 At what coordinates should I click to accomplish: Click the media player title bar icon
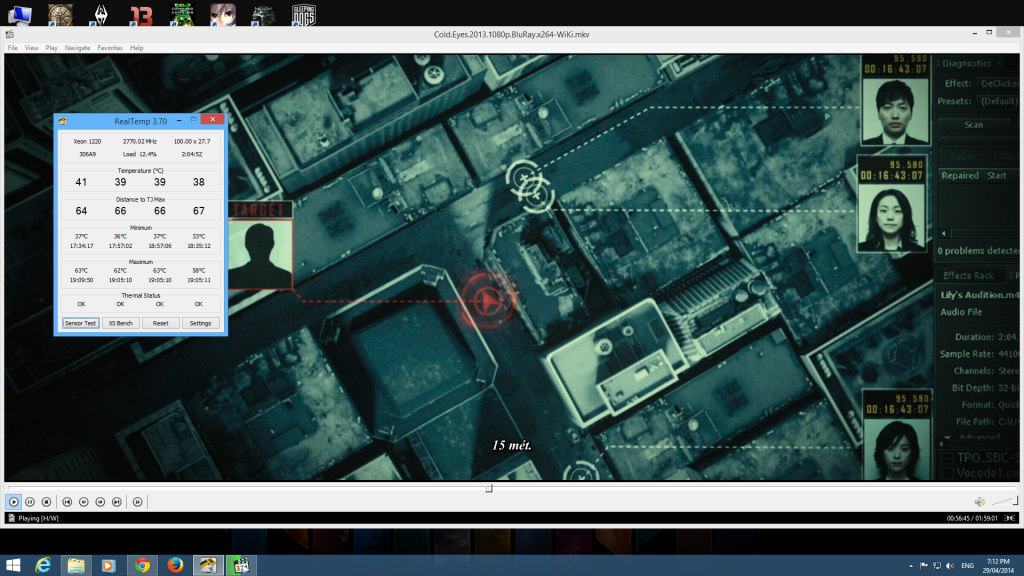(10, 35)
